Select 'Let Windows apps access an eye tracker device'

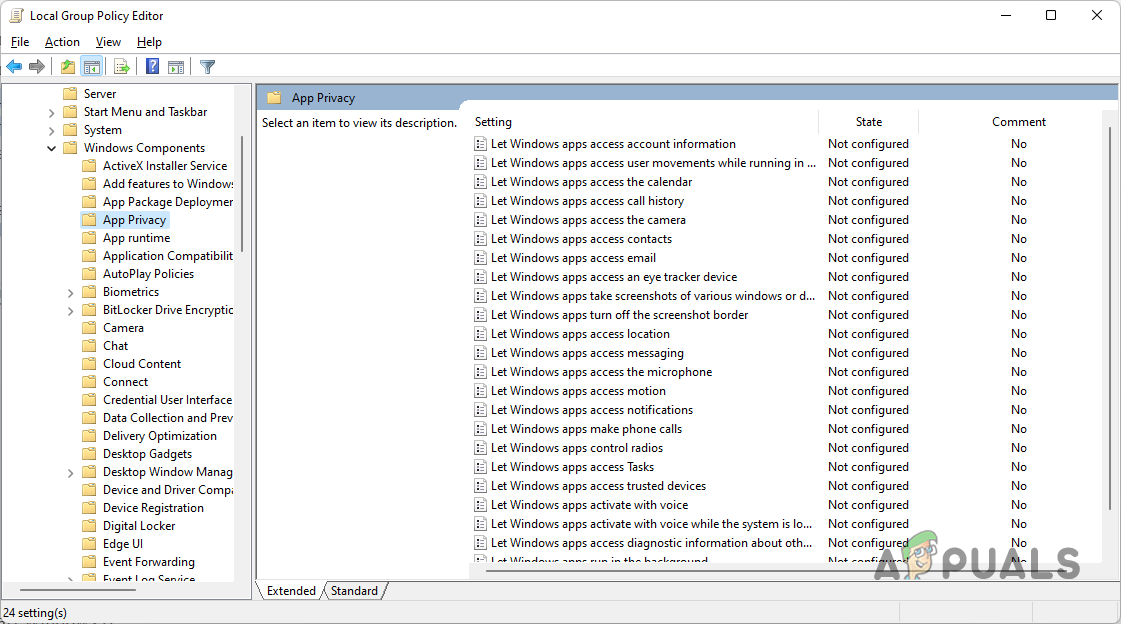613,277
